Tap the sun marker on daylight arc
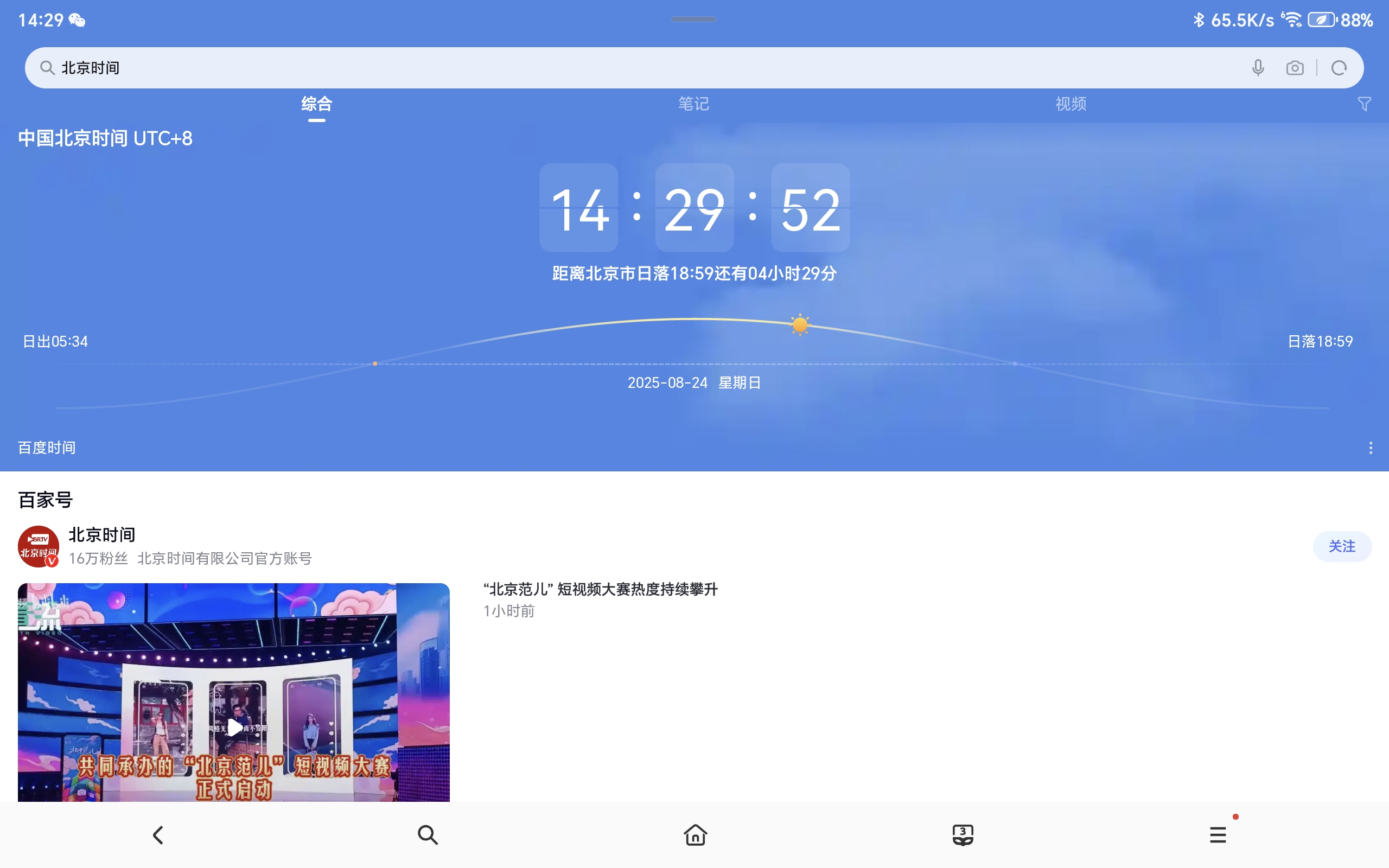 800,325
